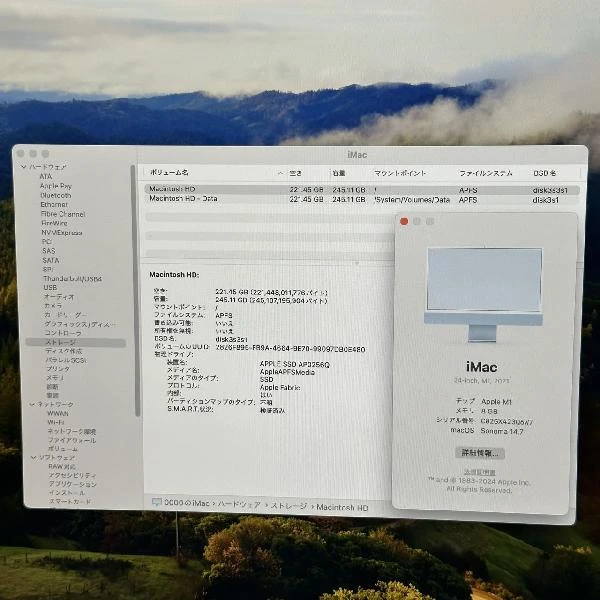Select Apple Pay in the sidebar

(x=55, y=186)
